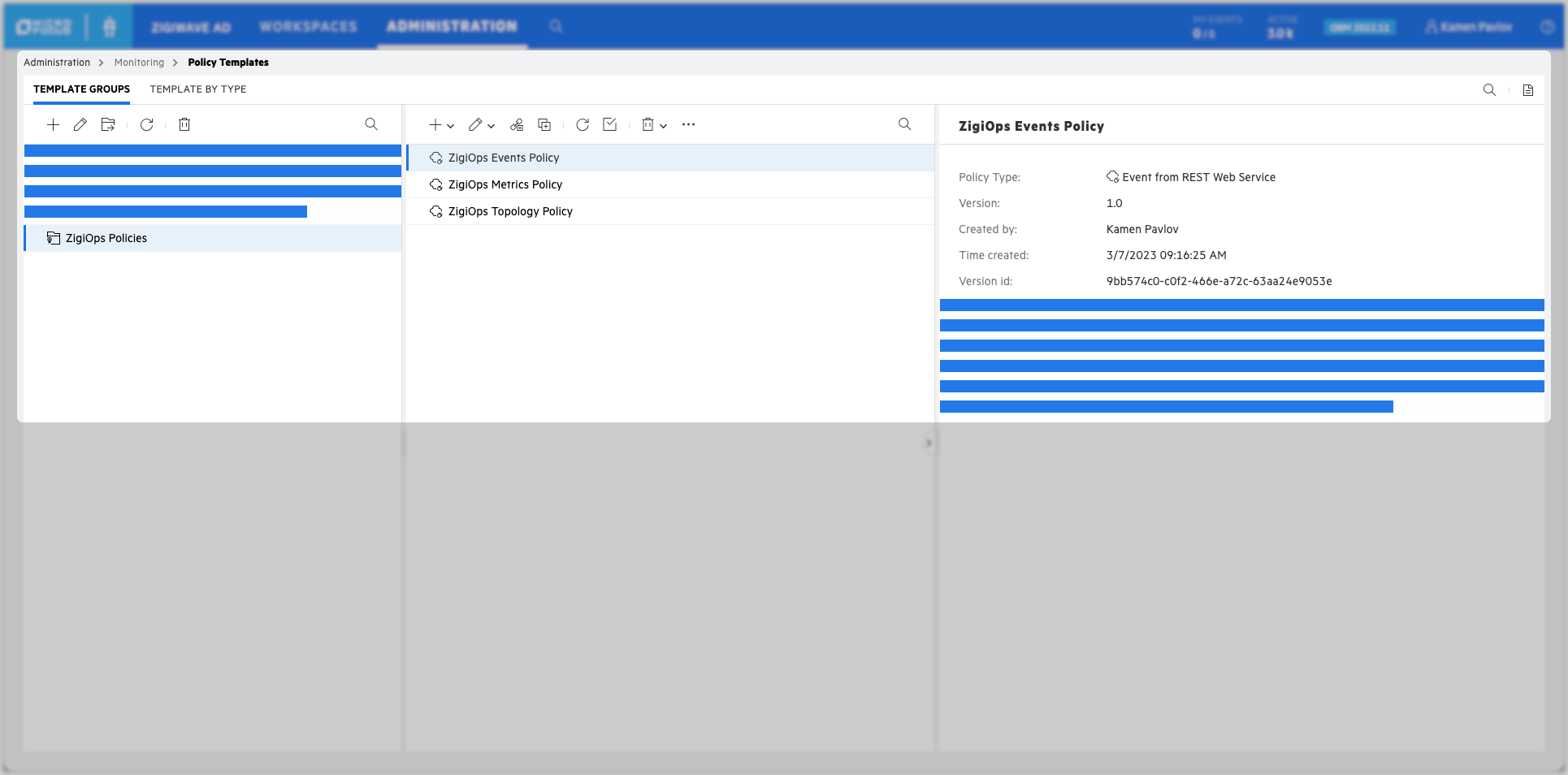
Task: Go to Monitoring in the breadcrumb
Action: 139,63
